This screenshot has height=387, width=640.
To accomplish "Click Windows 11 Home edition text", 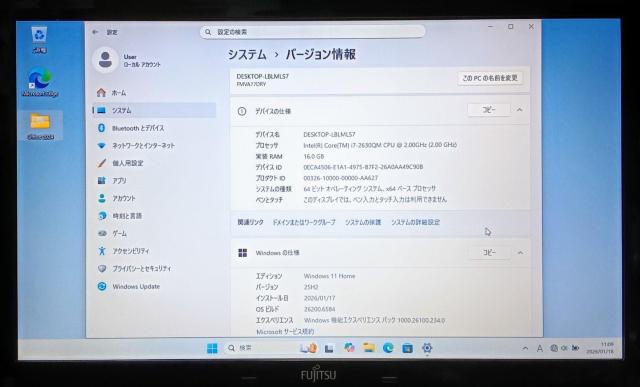I will pos(329,276).
